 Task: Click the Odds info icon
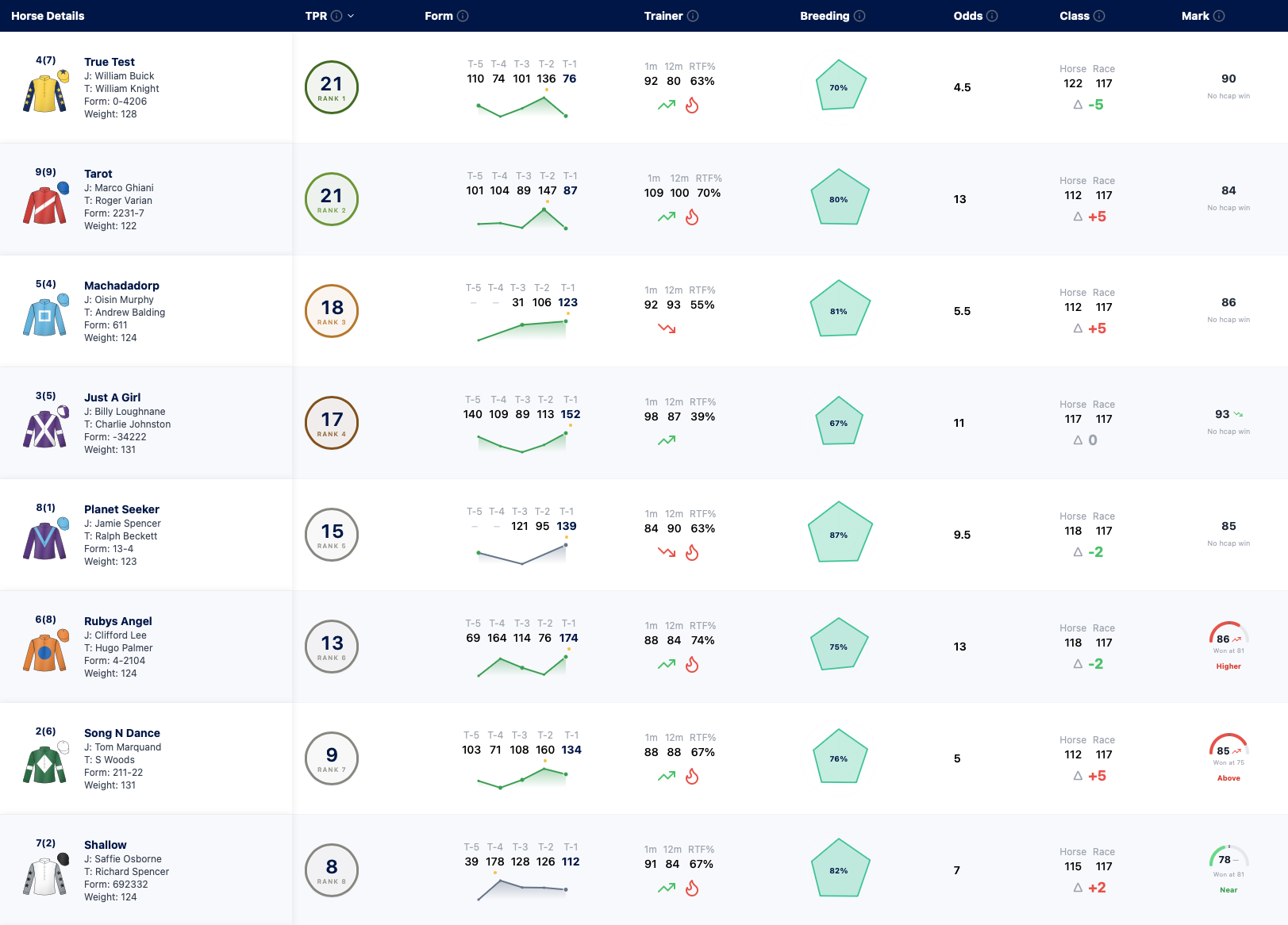pyautogui.click(x=992, y=16)
